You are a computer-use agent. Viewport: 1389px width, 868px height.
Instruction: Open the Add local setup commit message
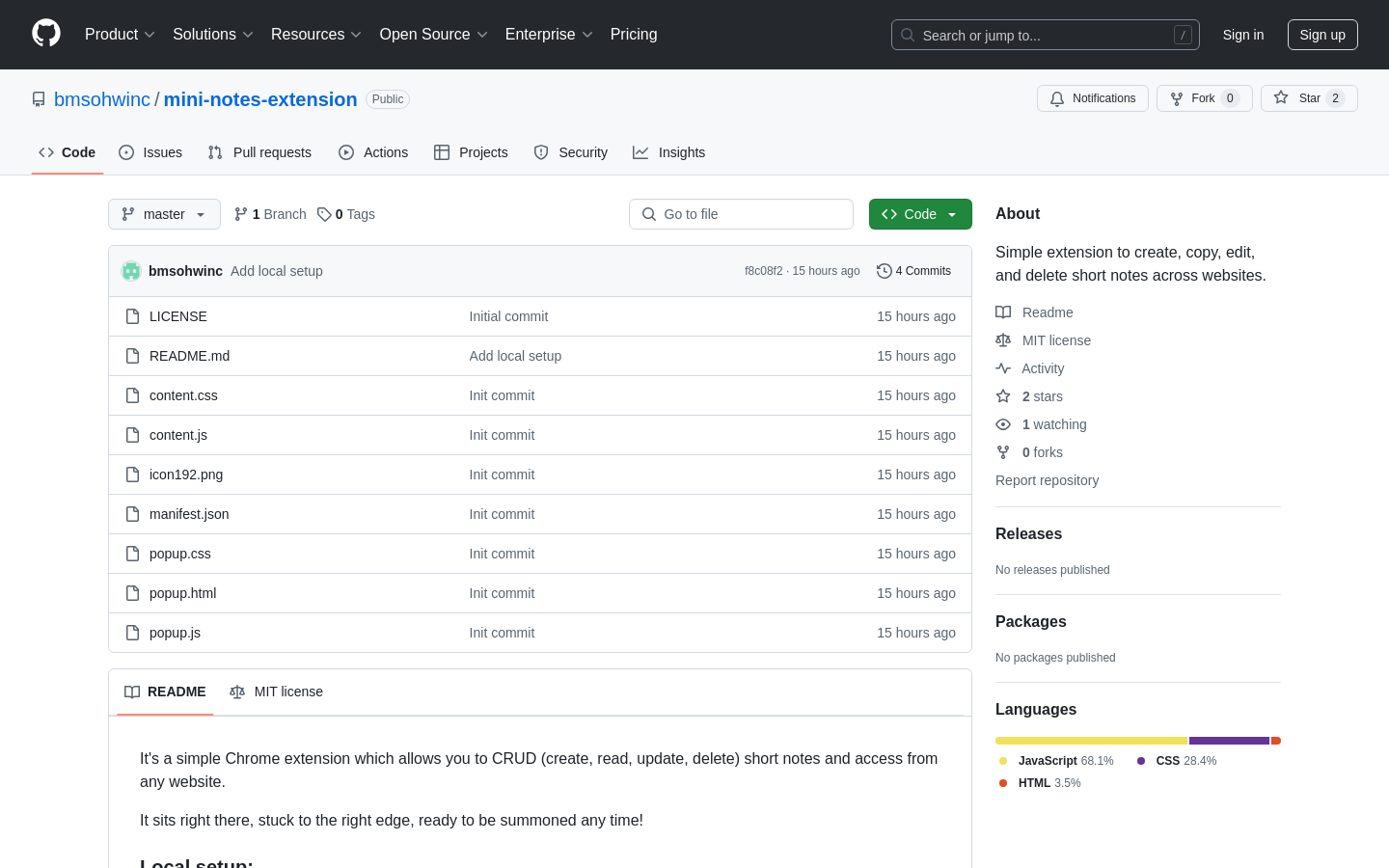point(277,271)
